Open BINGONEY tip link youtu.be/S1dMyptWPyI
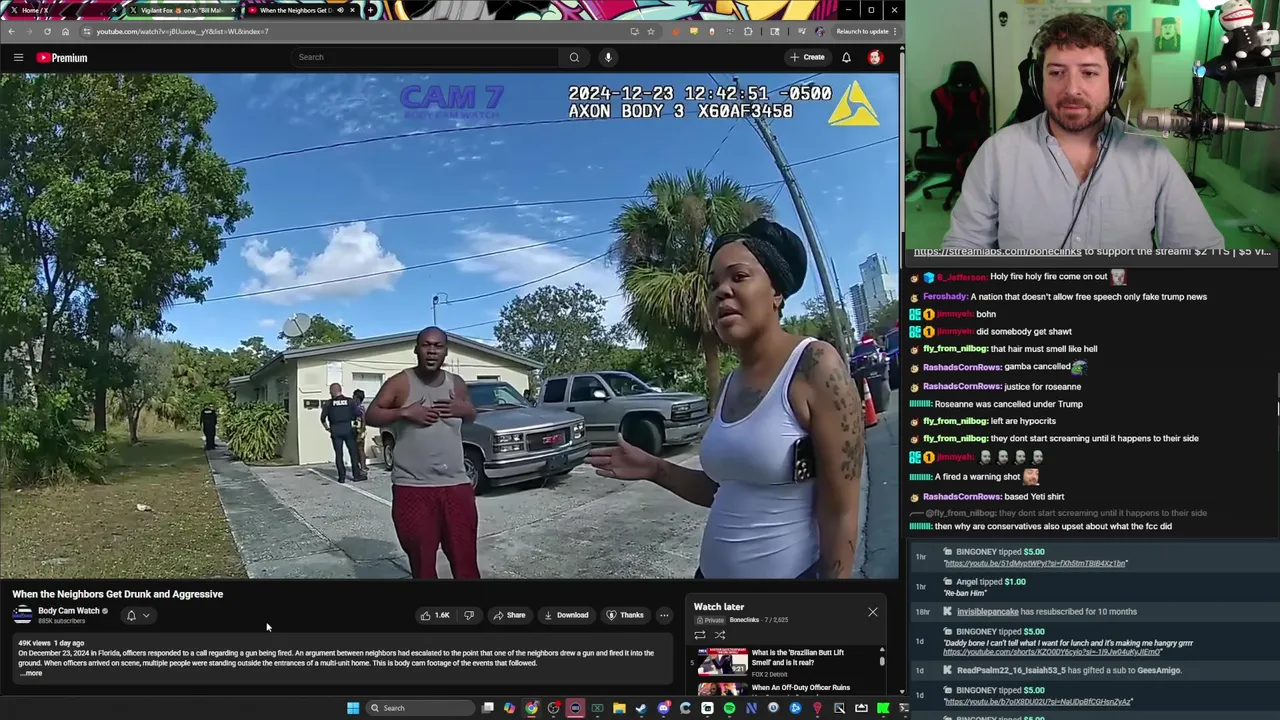This screenshot has height=720, width=1280. (1035, 563)
